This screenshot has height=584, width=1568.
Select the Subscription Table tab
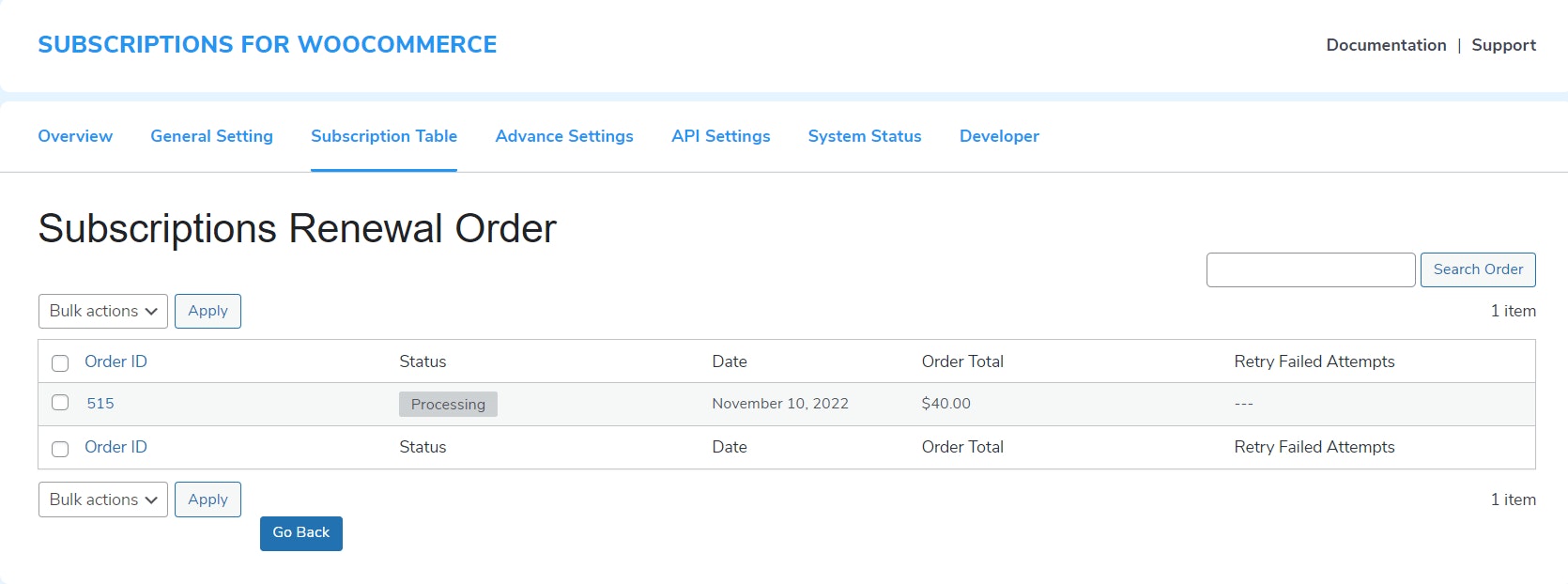coord(384,136)
